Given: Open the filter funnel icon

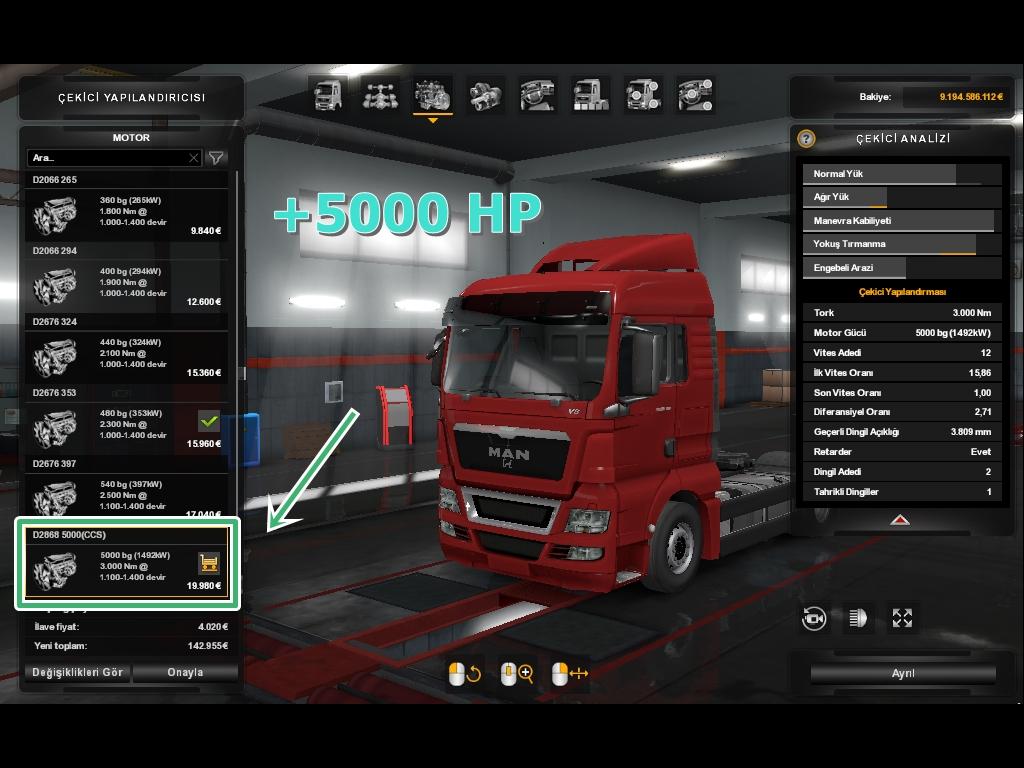Looking at the screenshot, I should tap(216, 157).
